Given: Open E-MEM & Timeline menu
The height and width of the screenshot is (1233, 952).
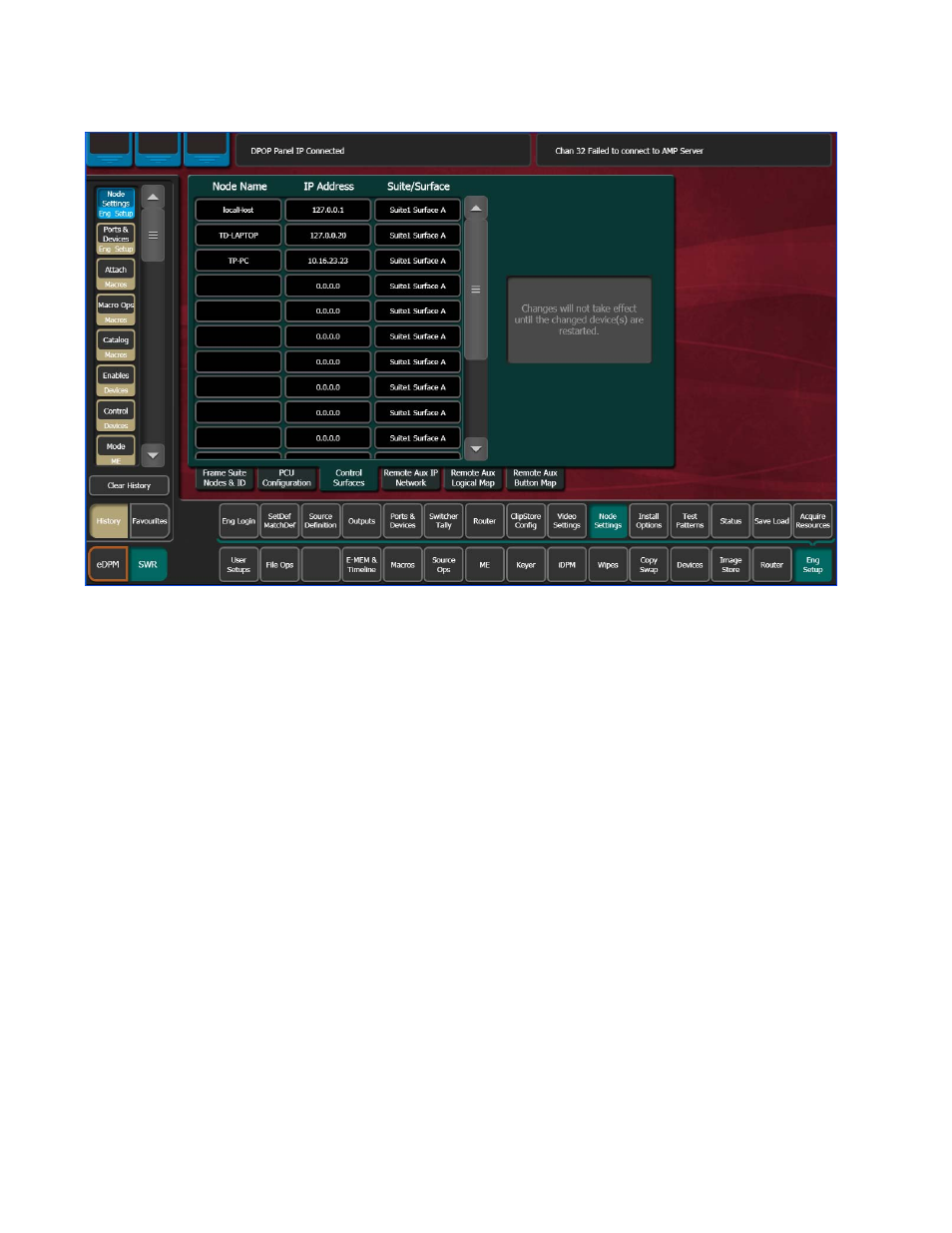Looking at the screenshot, I should click(x=361, y=564).
